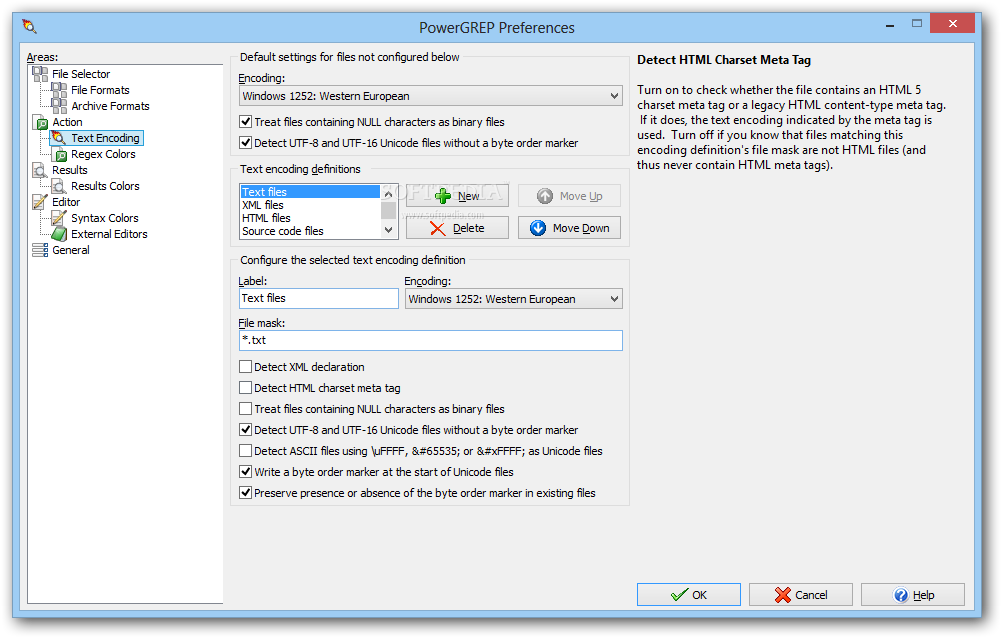1002x638 pixels.
Task: Select Text files in definitions list
Action: (310, 192)
